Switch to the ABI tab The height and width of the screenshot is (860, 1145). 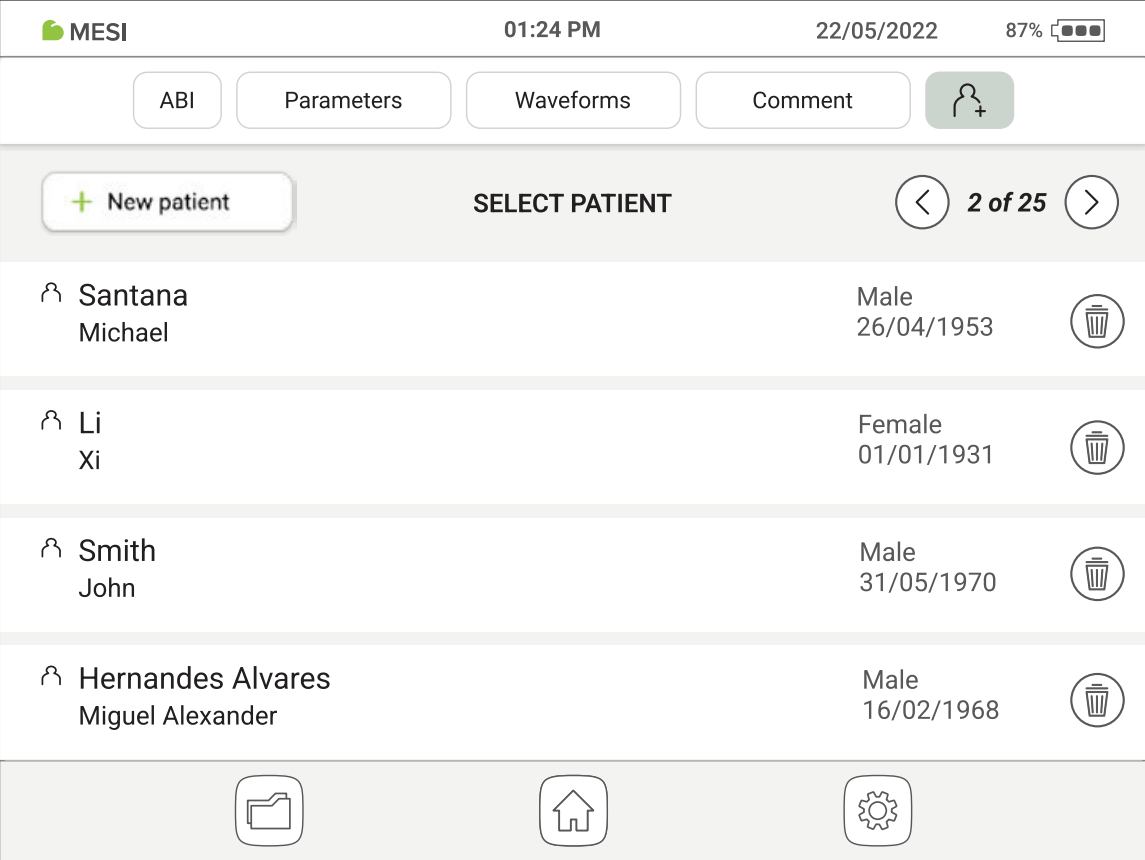[177, 100]
